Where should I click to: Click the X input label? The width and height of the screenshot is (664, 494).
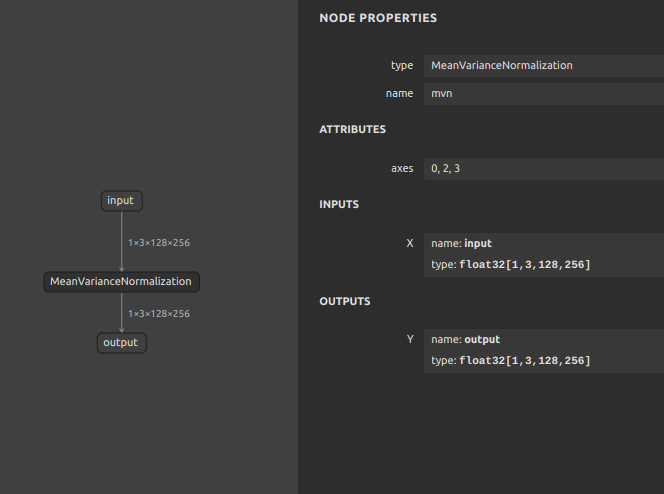(x=410, y=243)
